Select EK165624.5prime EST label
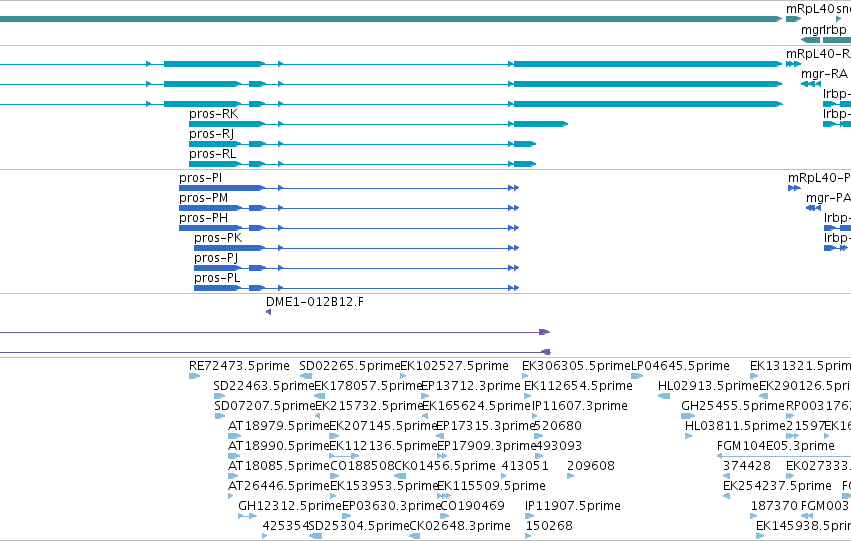Screen dimensions: 851x541 pos(477,406)
